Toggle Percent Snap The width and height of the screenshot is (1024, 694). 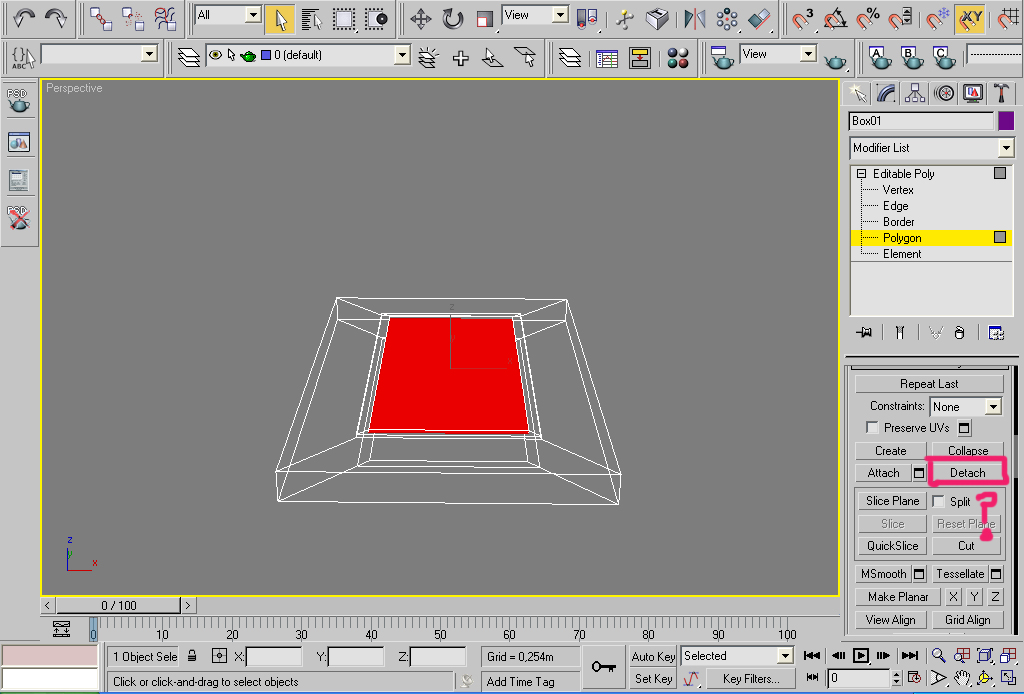868,19
